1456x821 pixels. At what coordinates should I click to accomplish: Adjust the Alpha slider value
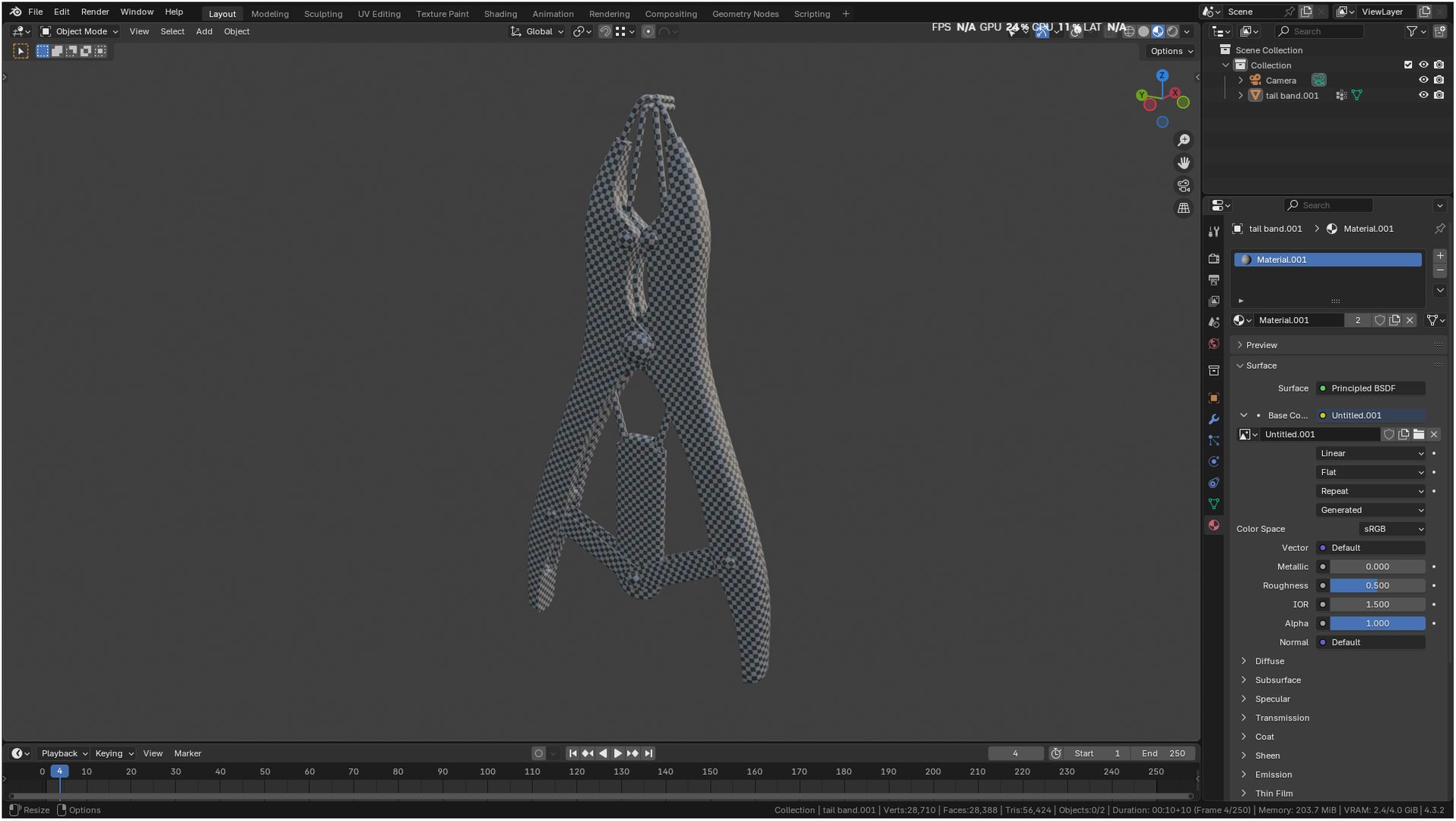[1377, 624]
